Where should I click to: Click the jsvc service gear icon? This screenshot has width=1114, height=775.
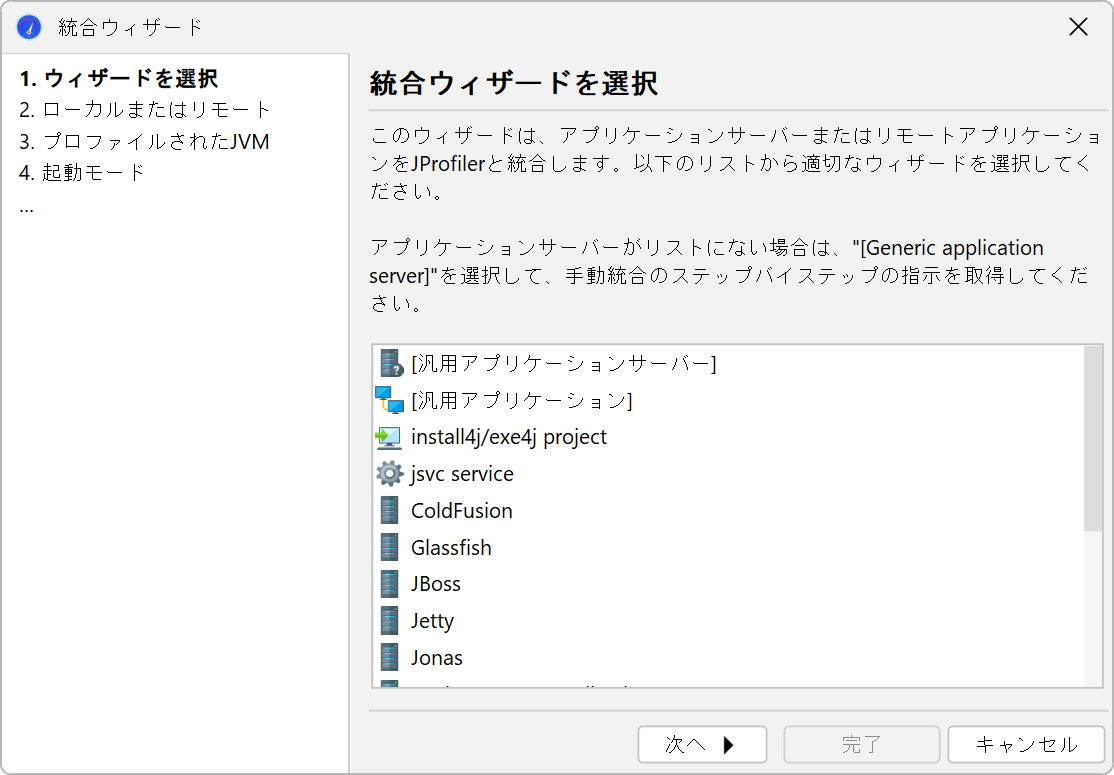coord(389,473)
